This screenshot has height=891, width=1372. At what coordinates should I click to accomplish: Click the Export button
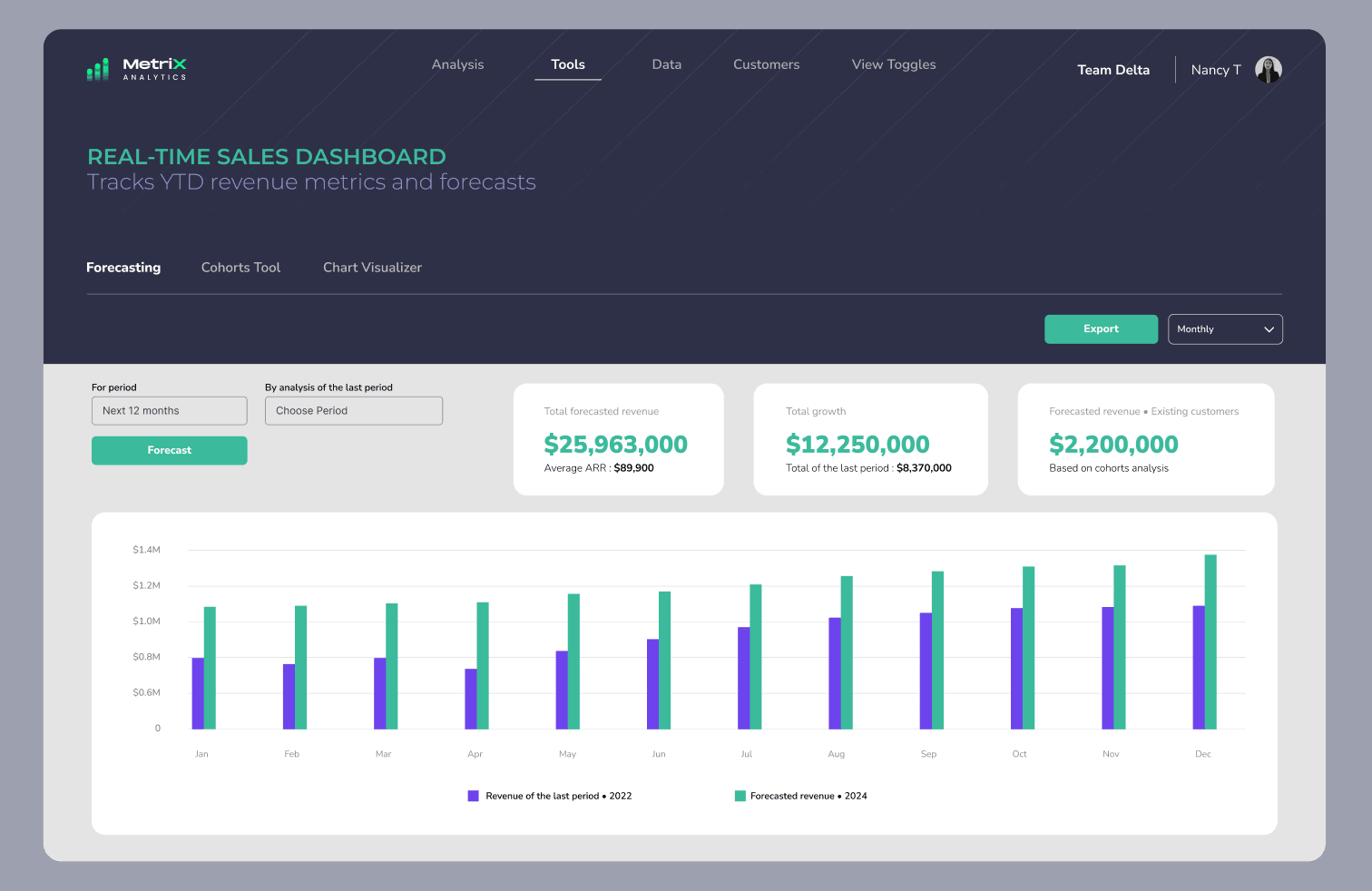coord(1101,328)
